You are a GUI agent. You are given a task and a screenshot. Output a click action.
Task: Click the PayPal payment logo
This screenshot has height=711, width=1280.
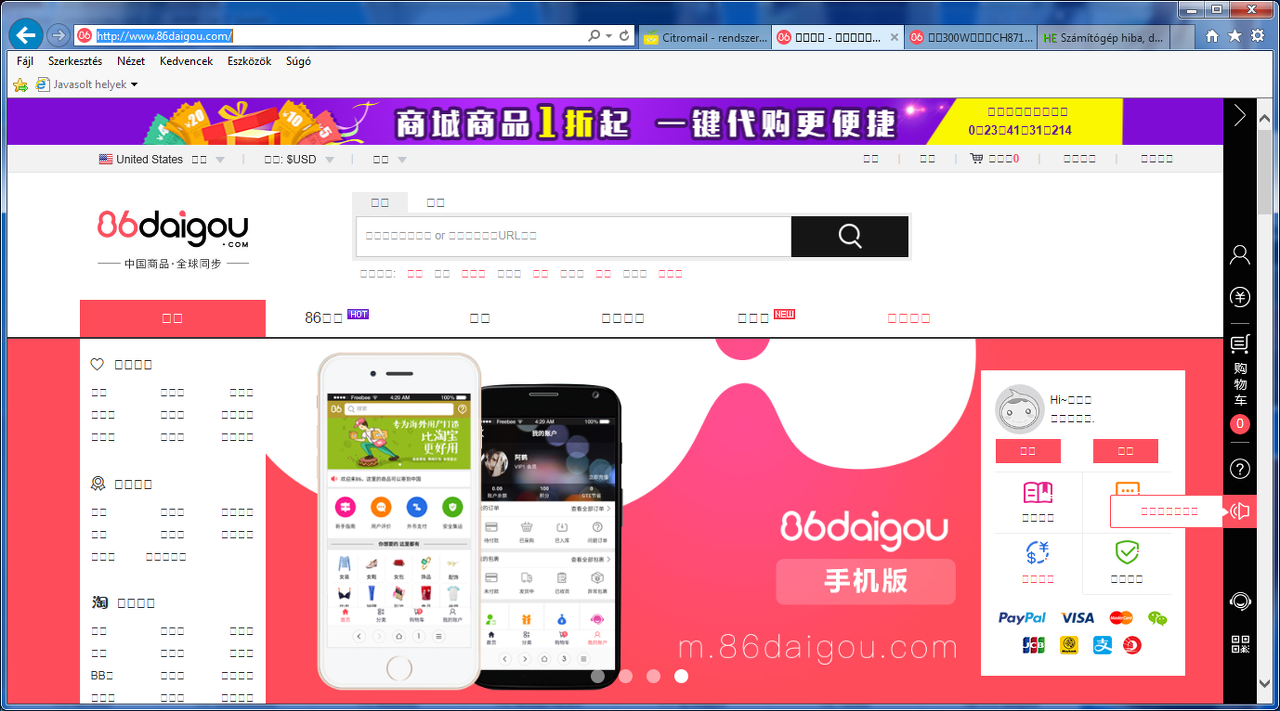(1022, 618)
